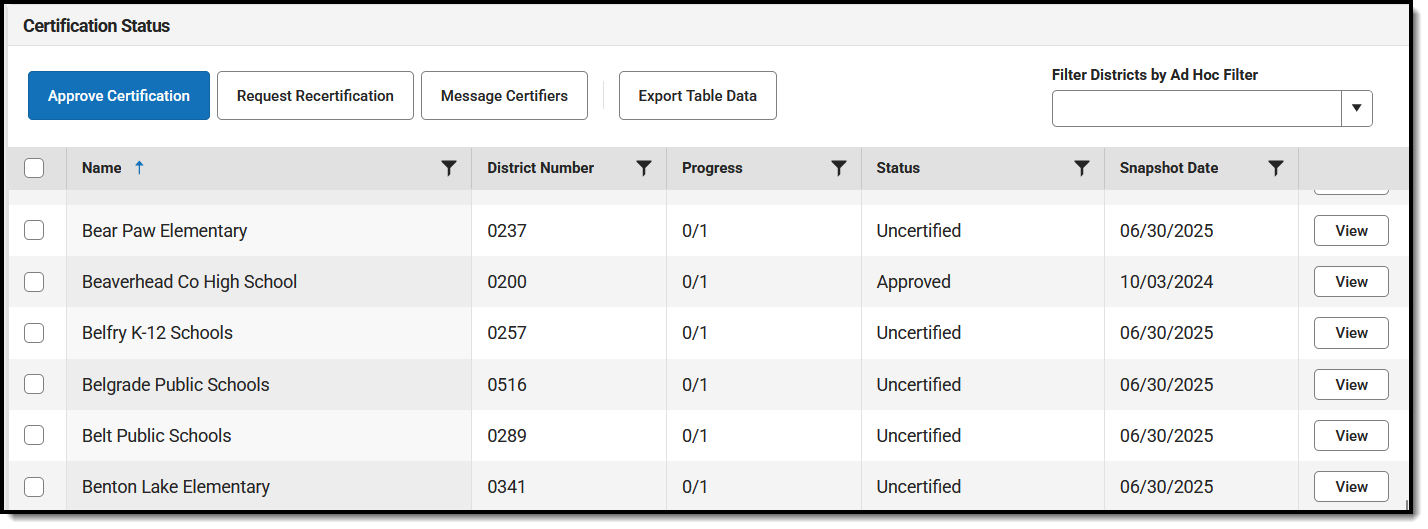The width and height of the screenshot is (1428, 529).
Task: Open the Status column filter icon
Action: 1081,169
